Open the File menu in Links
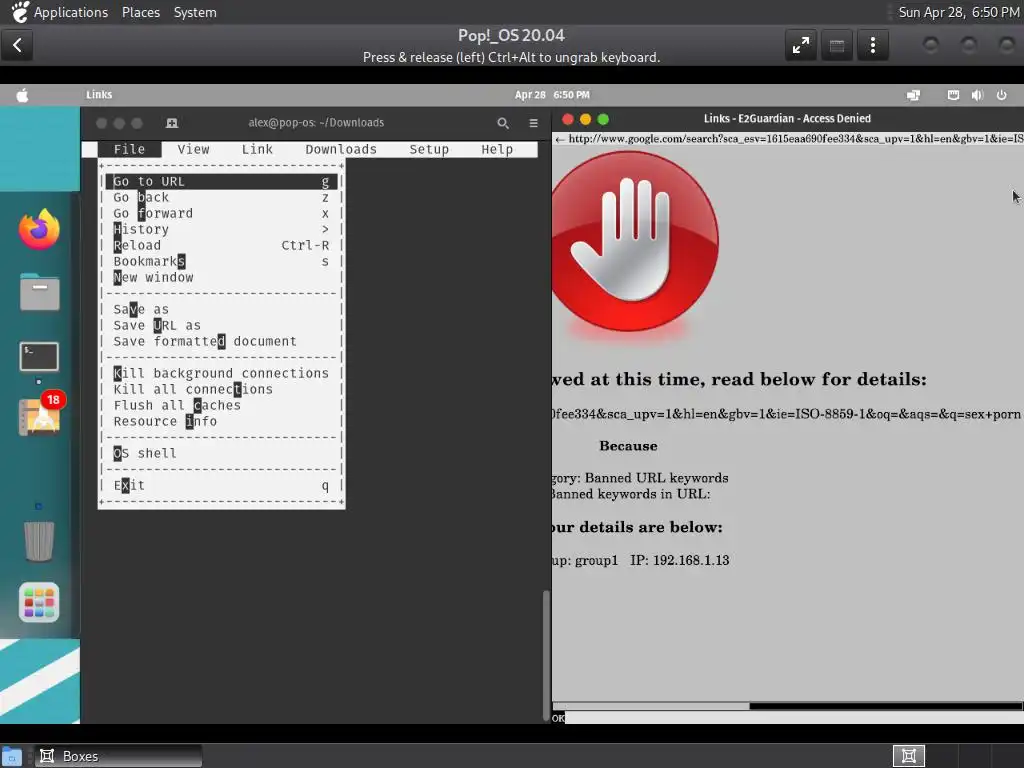 [129, 150]
